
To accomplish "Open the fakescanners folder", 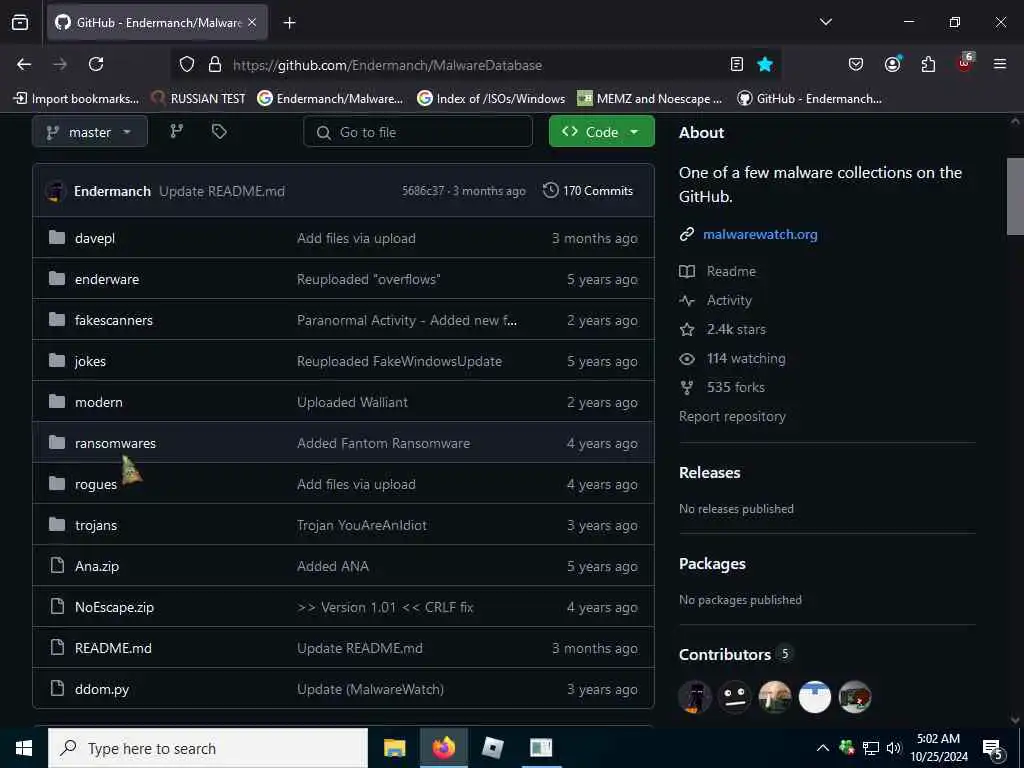I will pyautogui.click(x=114, y=321).
